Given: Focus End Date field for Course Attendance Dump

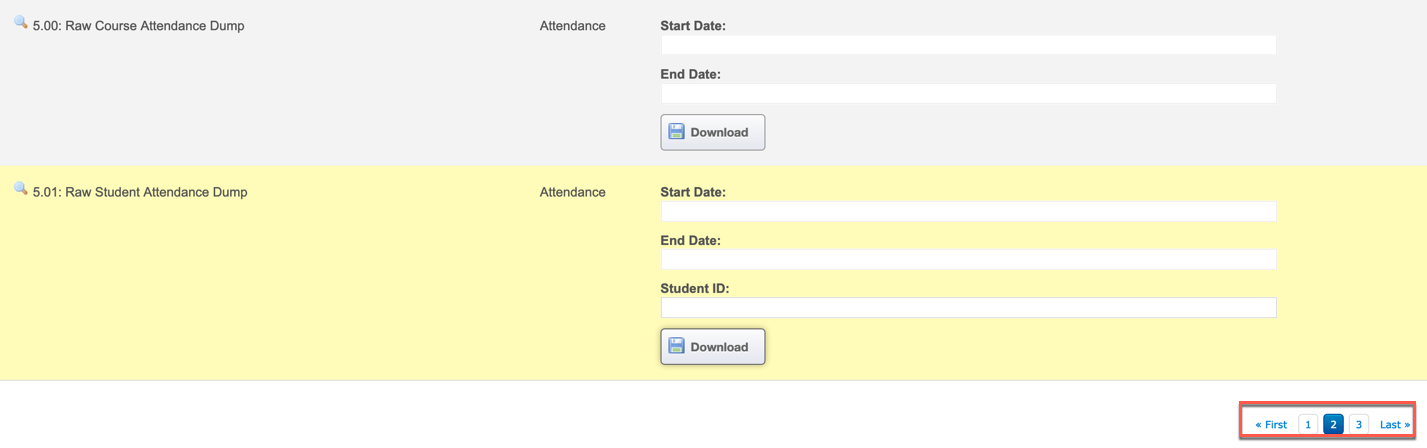Looking at the screenshot, I should tap(968, 93).
